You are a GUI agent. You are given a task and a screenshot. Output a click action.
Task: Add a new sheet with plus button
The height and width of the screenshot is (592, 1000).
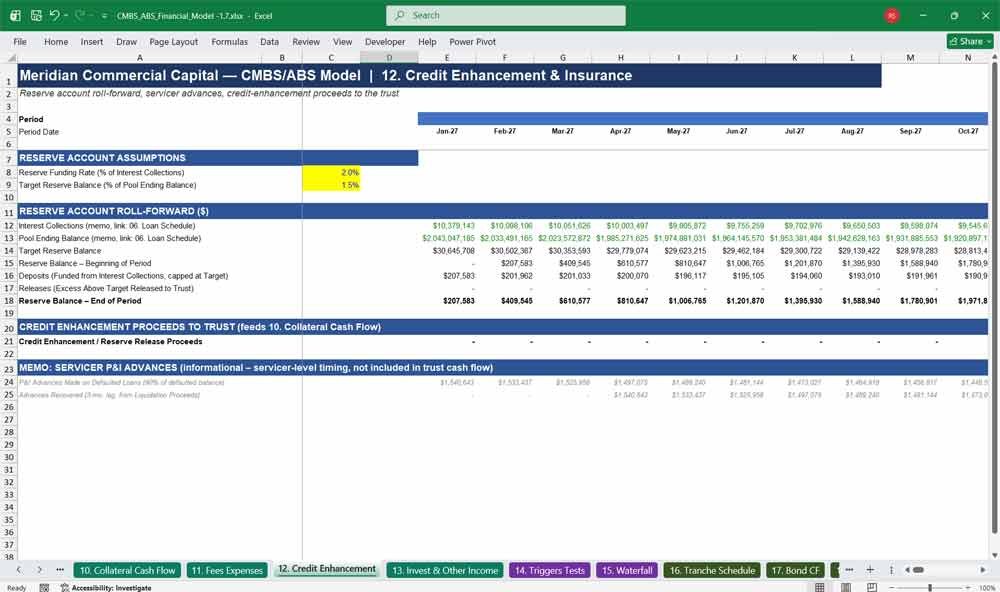click(870, 570)
